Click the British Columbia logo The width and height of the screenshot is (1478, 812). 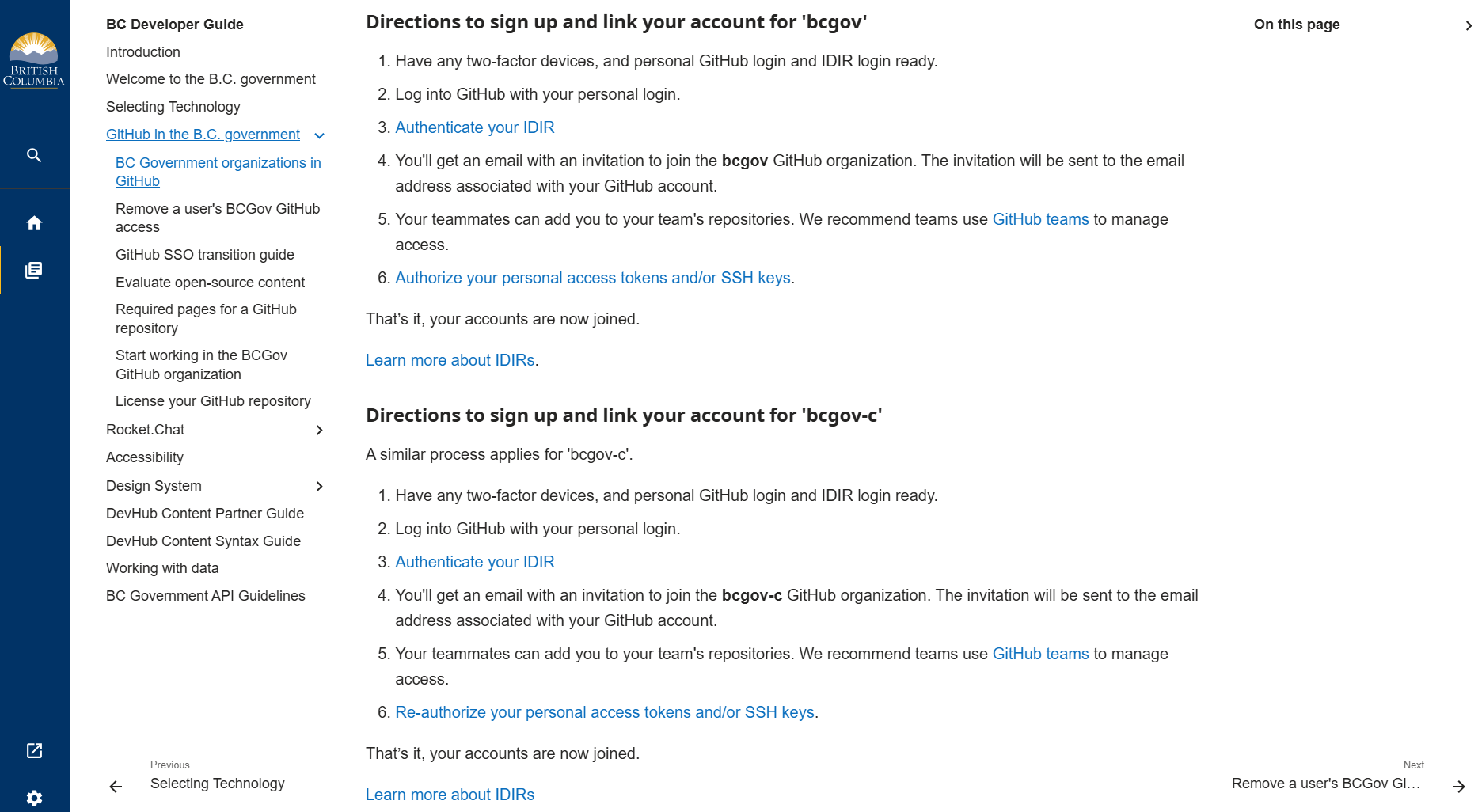[x=34, y=59]
